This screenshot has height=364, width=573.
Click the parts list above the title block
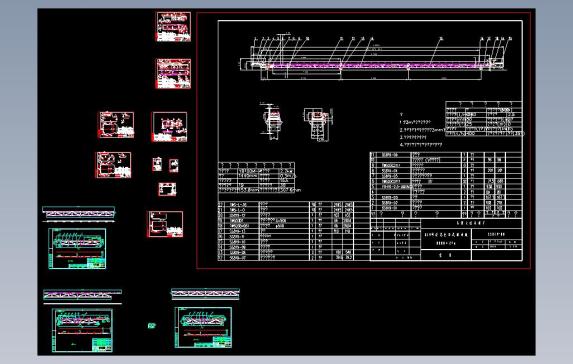pyautogui.click(x=446, y=185)
